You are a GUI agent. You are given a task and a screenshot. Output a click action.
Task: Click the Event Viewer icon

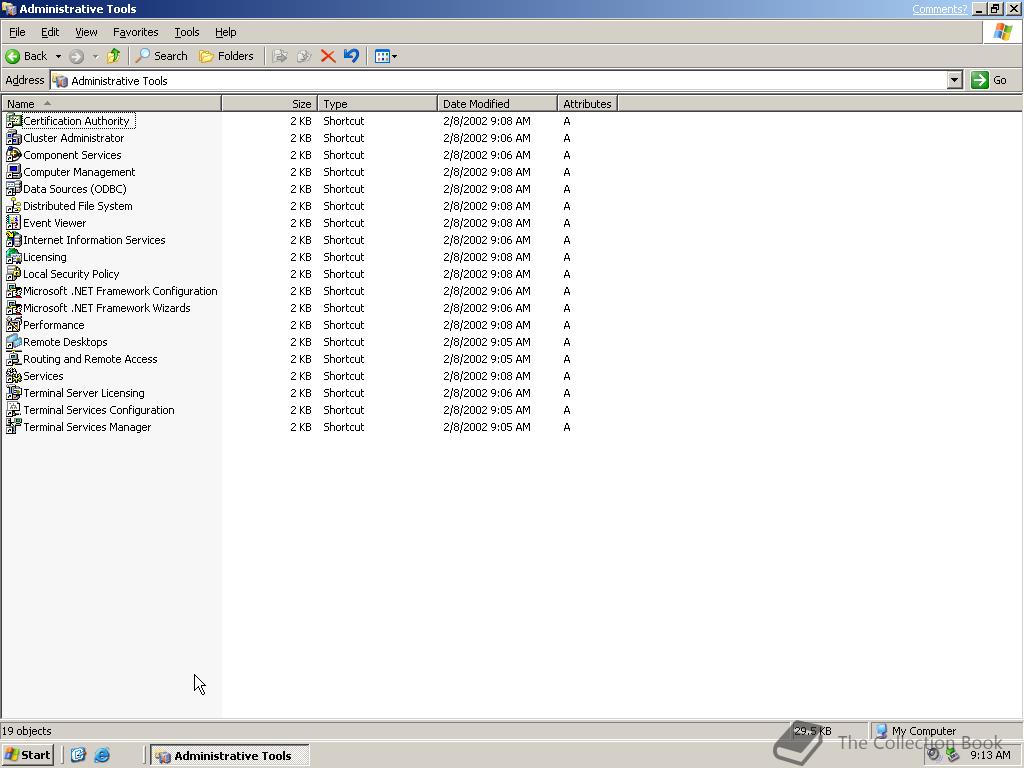pyautogui.click(x=13, y=223)
